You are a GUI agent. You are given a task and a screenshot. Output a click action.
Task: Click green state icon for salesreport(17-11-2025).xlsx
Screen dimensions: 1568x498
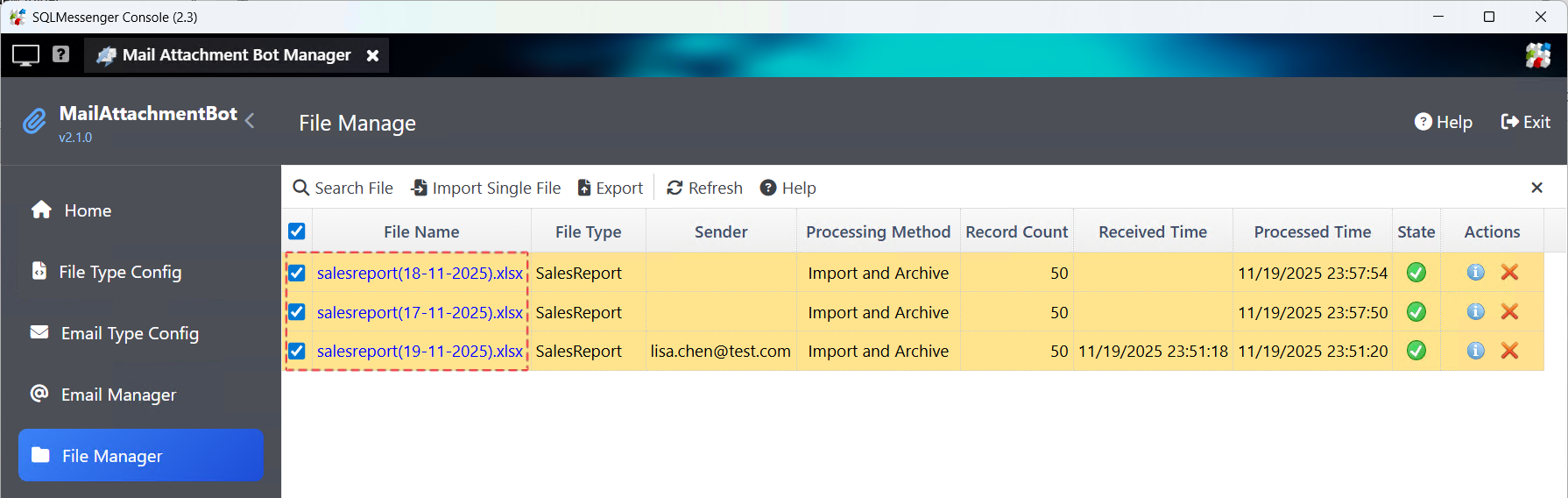point(1416,312)
